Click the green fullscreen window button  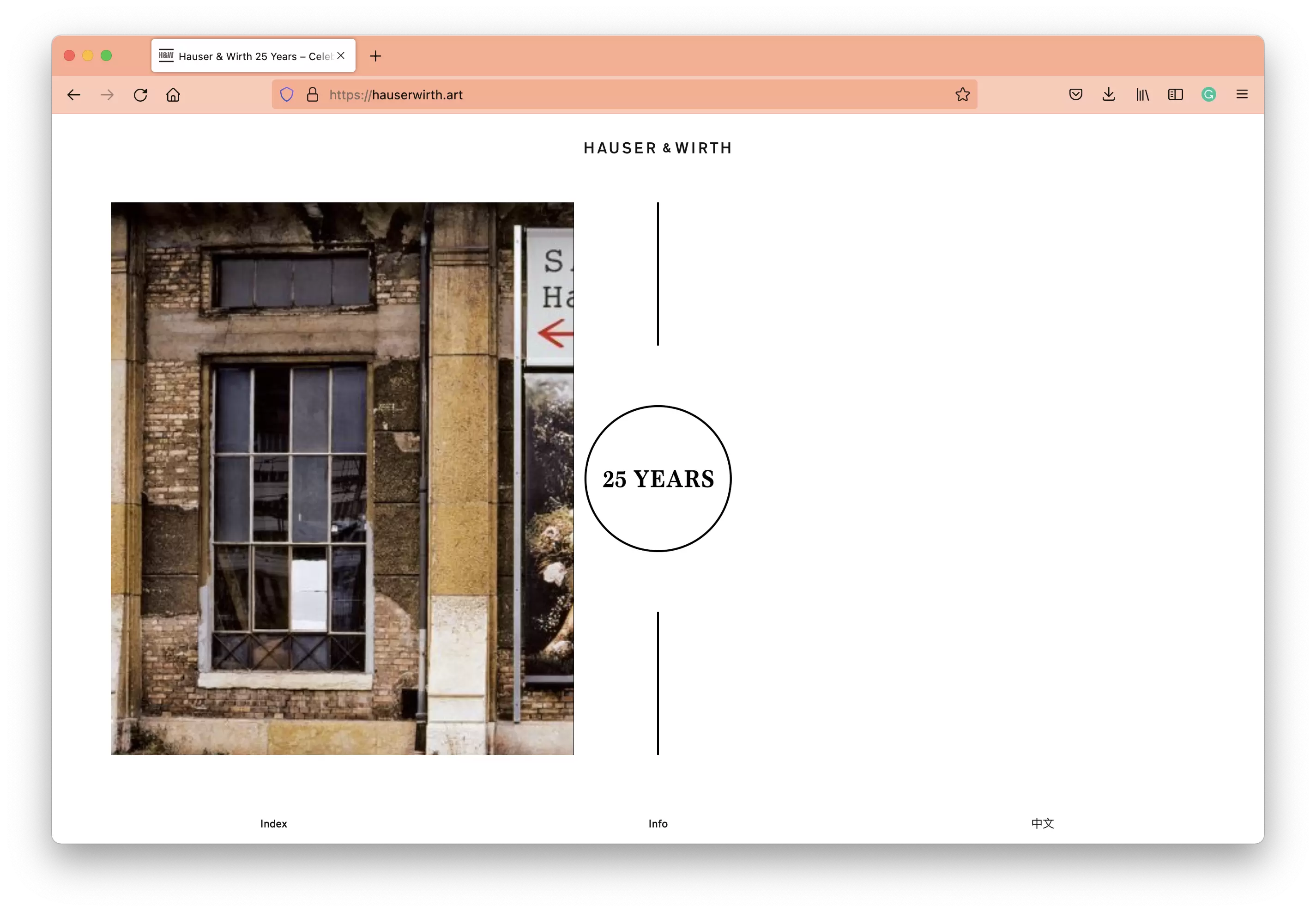click(106, 55)
